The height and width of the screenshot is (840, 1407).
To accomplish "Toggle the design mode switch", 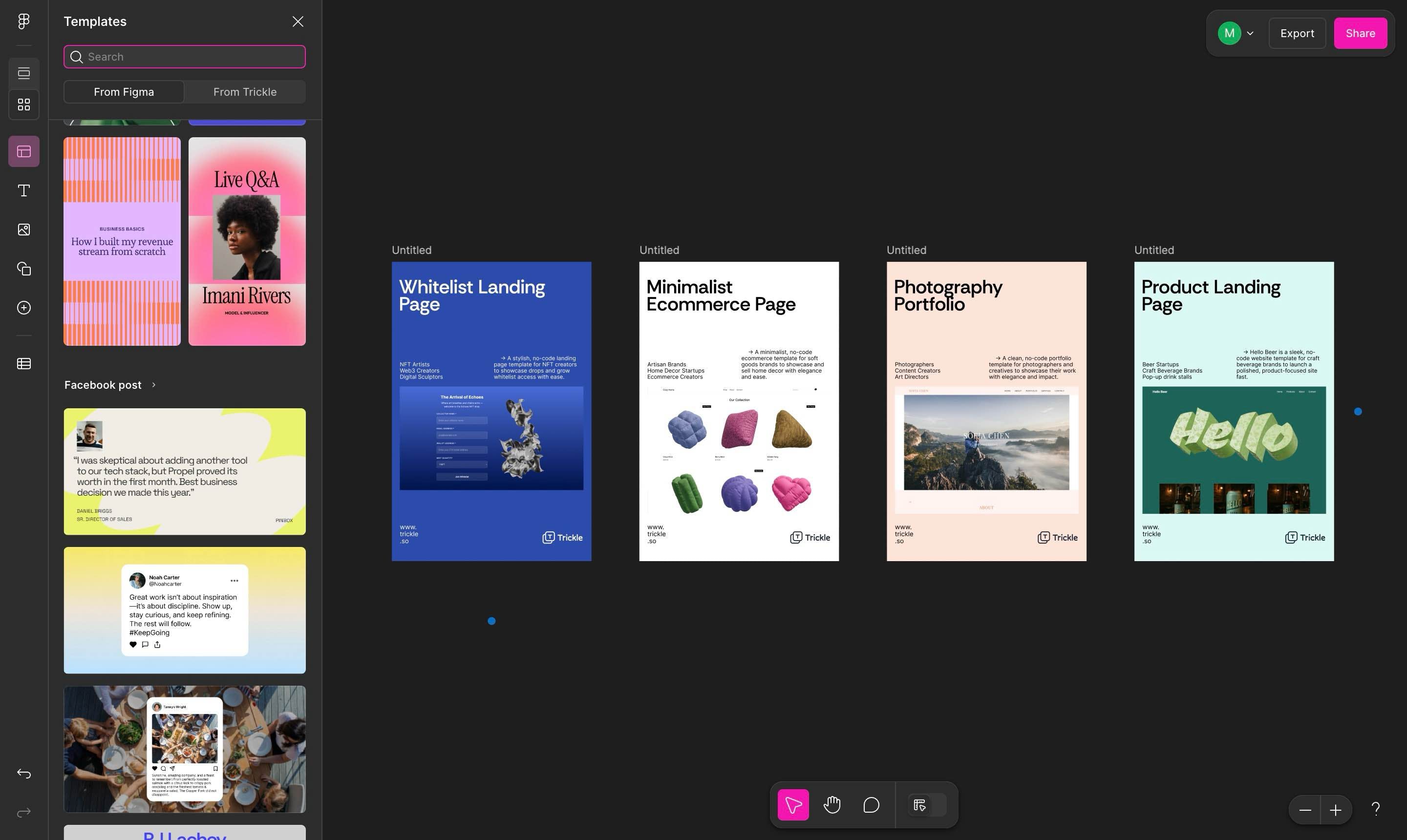I will click(x=927, y=804).
